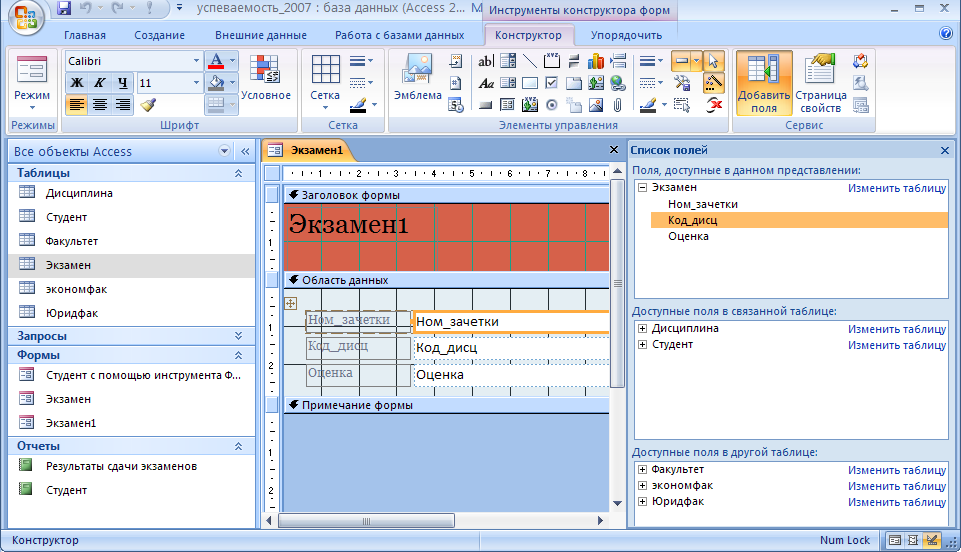Select the Line drawing control
Image resolution: width=961 pixels, height=552 pixels.
coord(530,61)
